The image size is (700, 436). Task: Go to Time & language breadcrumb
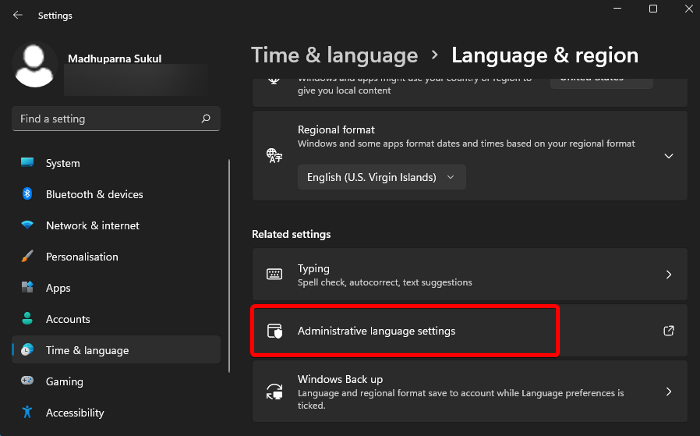(334, 56)
